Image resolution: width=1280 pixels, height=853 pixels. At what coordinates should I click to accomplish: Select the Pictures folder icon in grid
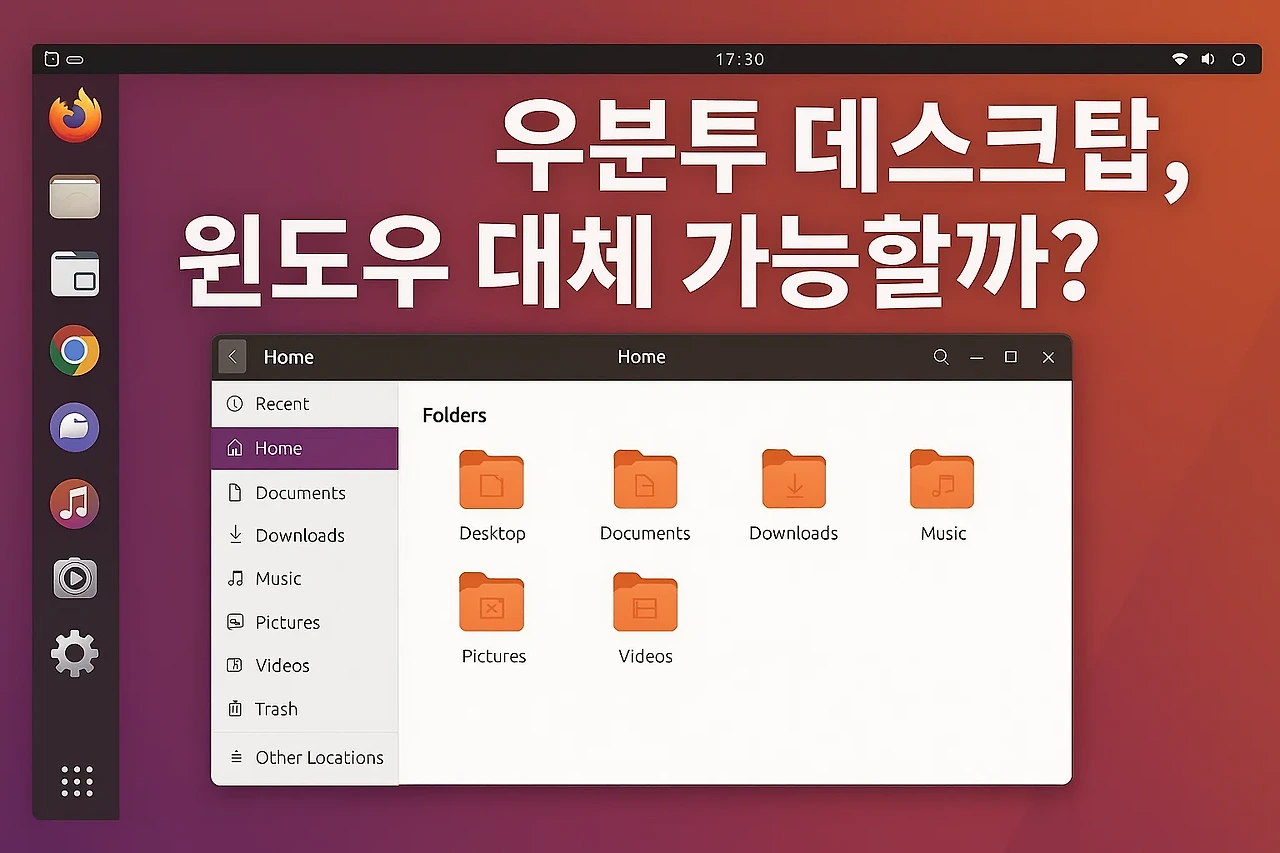click(492, 602)
